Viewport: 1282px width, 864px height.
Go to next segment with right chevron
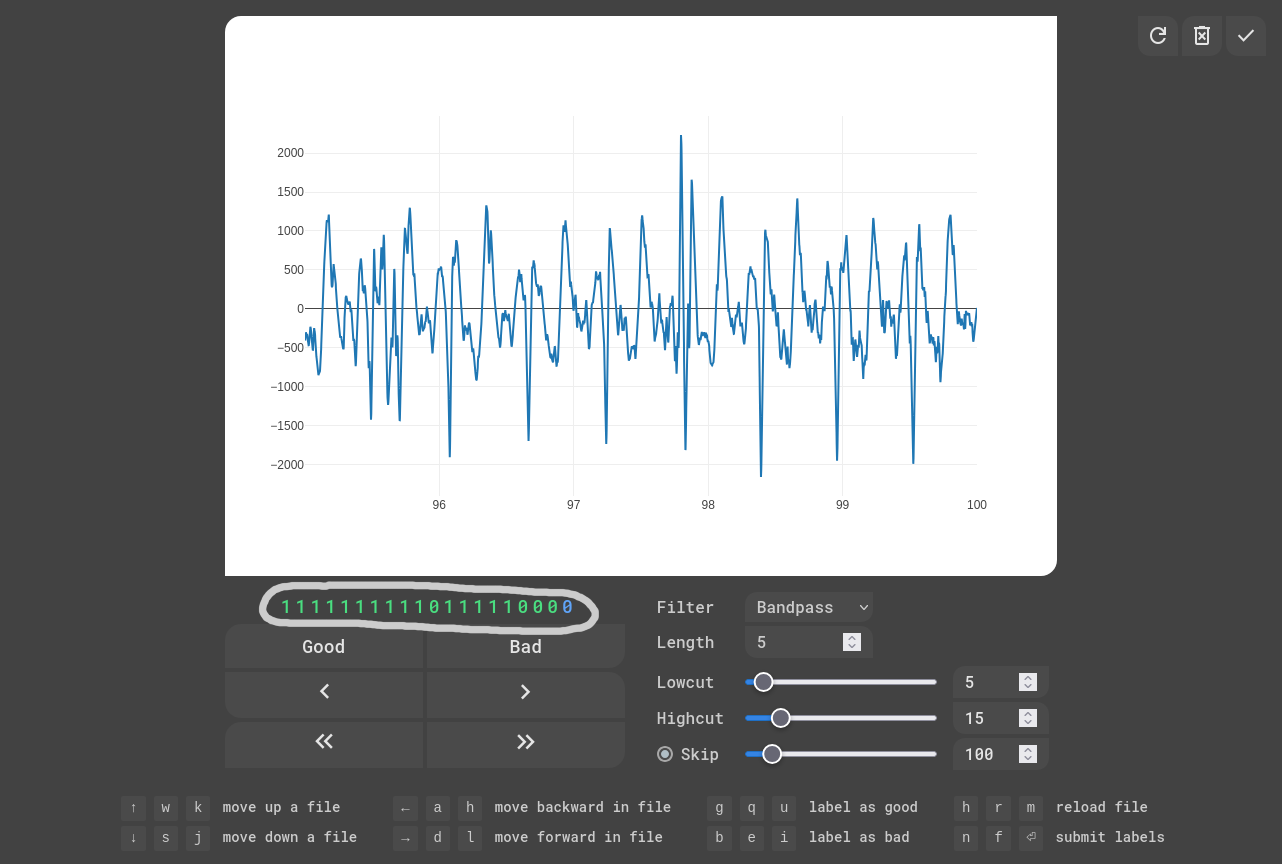526,692
